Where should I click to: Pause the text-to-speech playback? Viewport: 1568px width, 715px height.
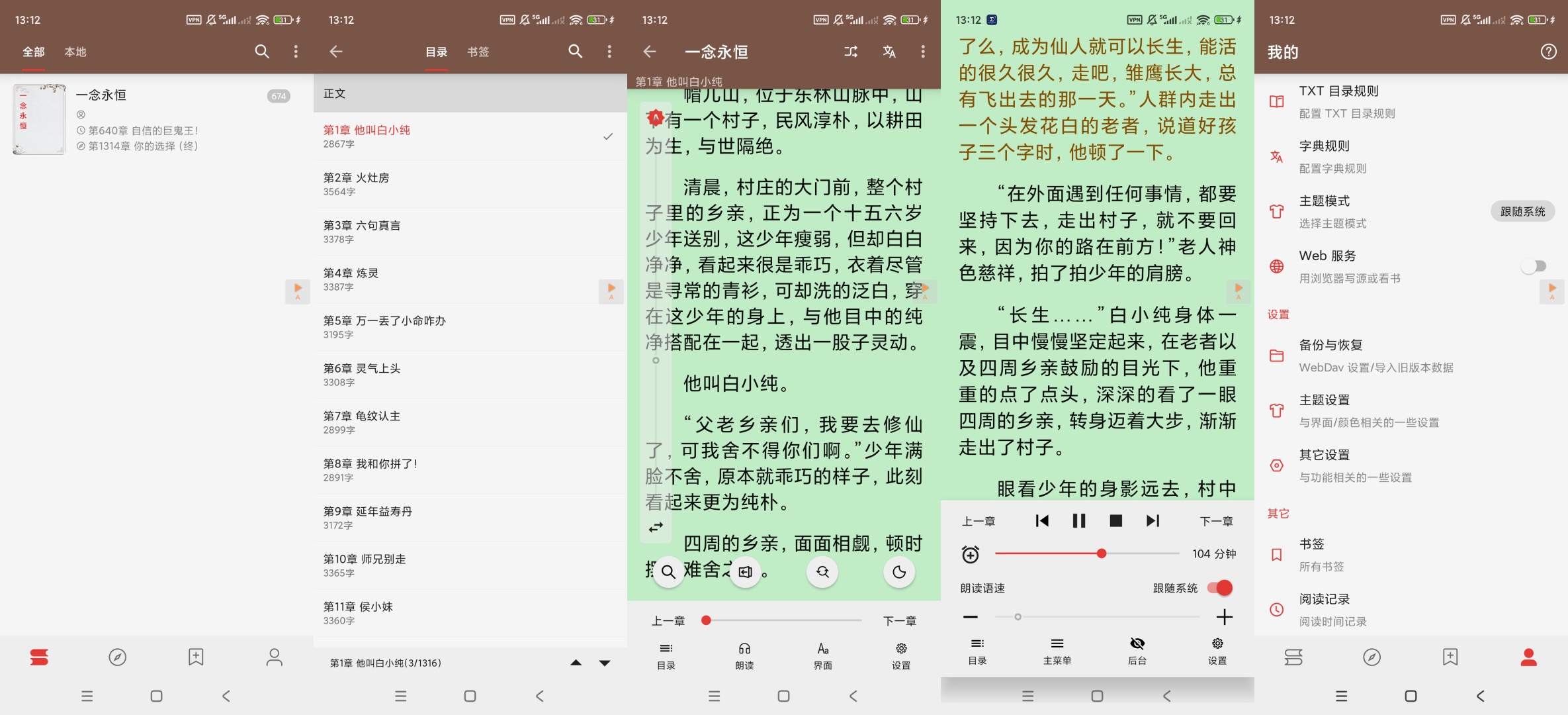(x=1079, y=521)
